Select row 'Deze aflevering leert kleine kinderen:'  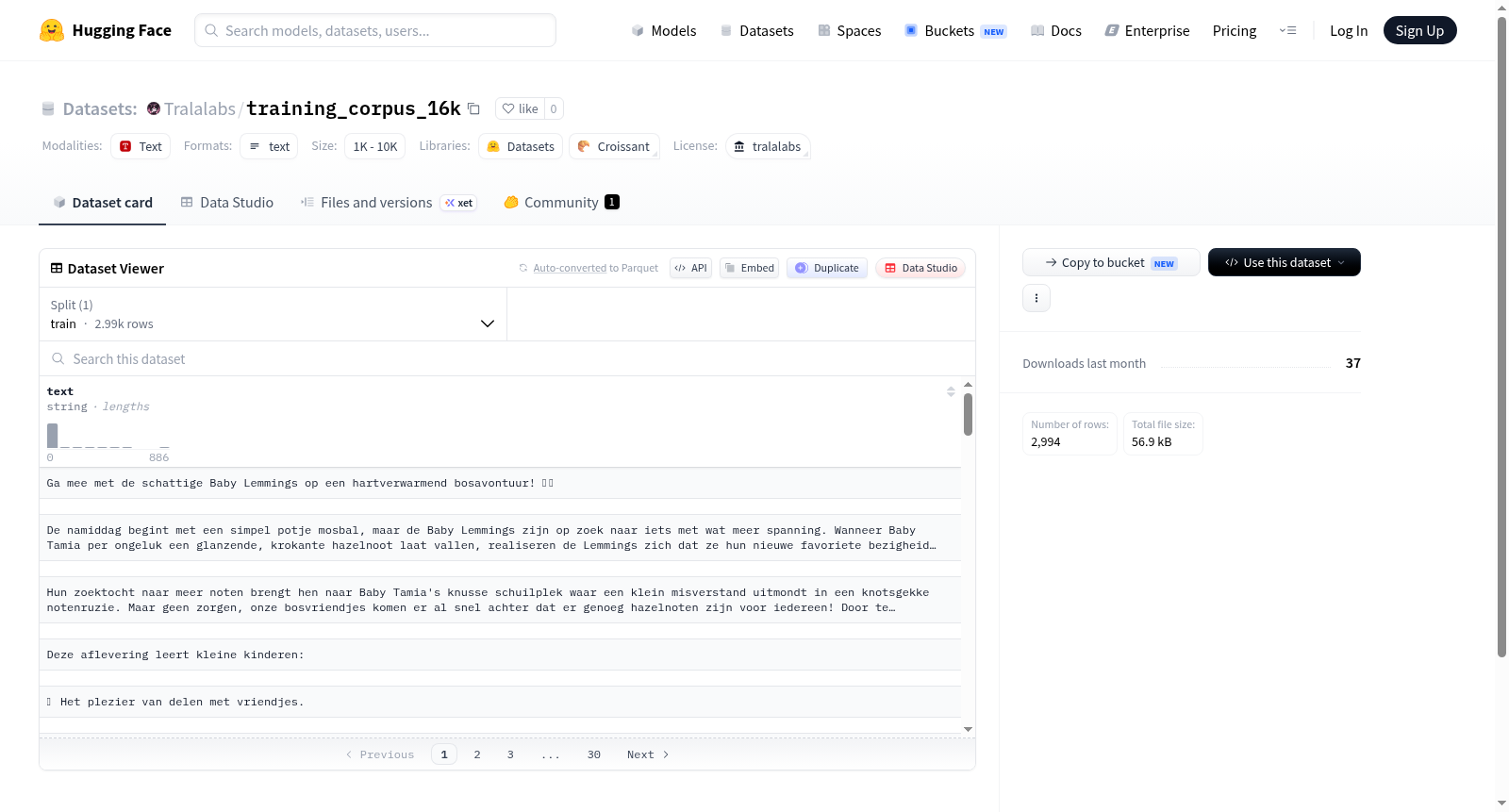click(500, 655)
